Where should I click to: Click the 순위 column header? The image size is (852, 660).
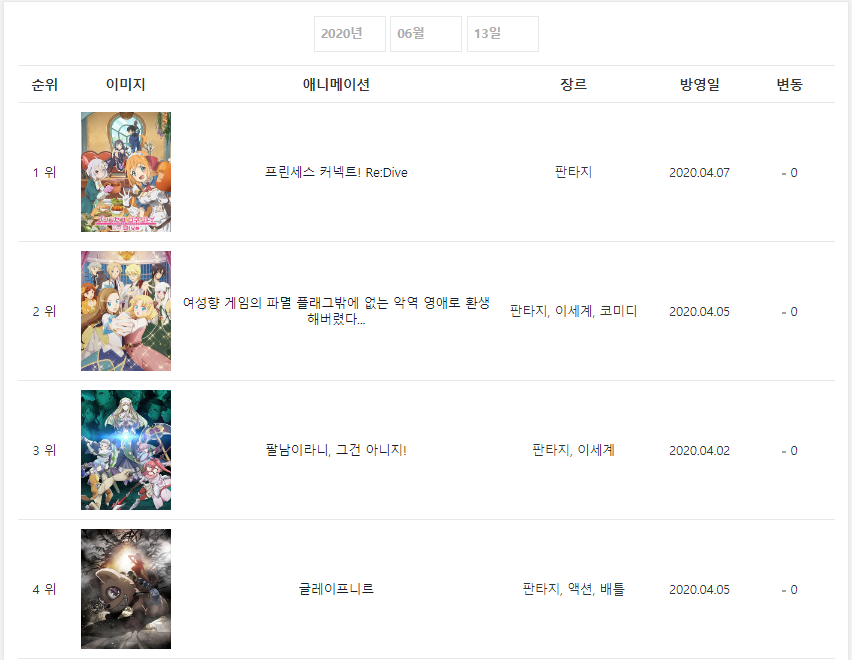[x=45, y=85]
